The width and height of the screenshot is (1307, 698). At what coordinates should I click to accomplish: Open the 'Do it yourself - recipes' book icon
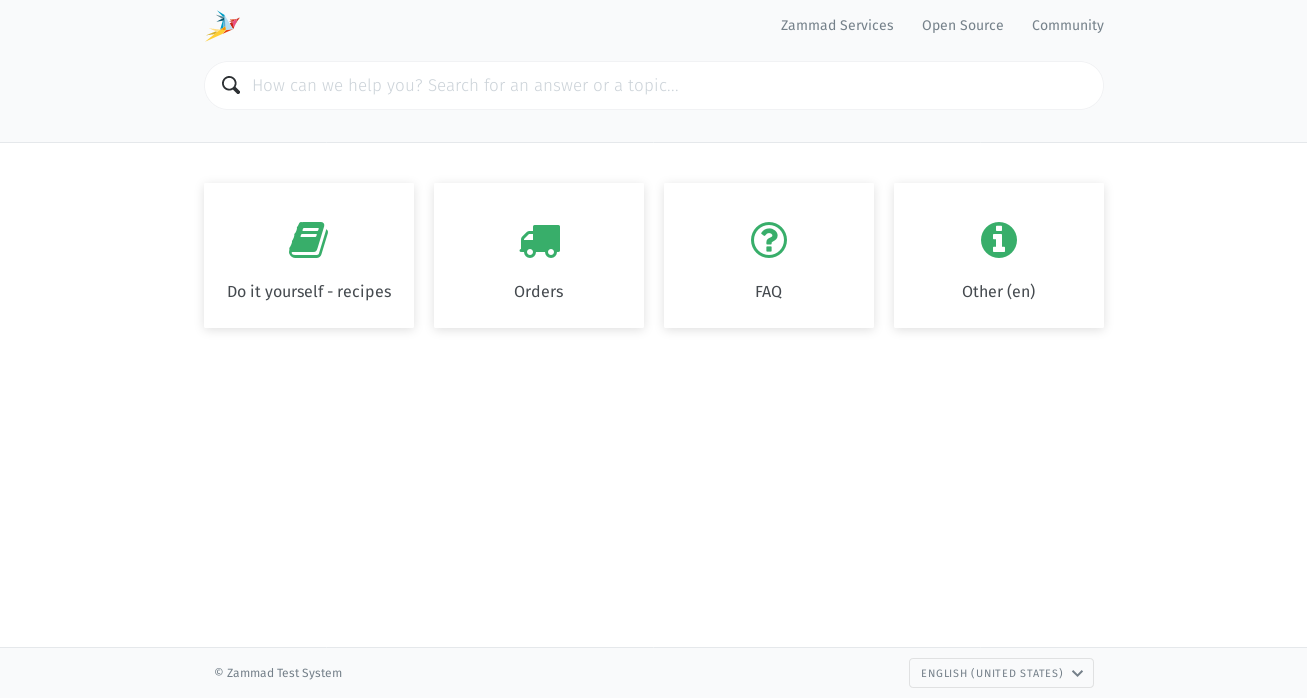(x=309, y=240)
